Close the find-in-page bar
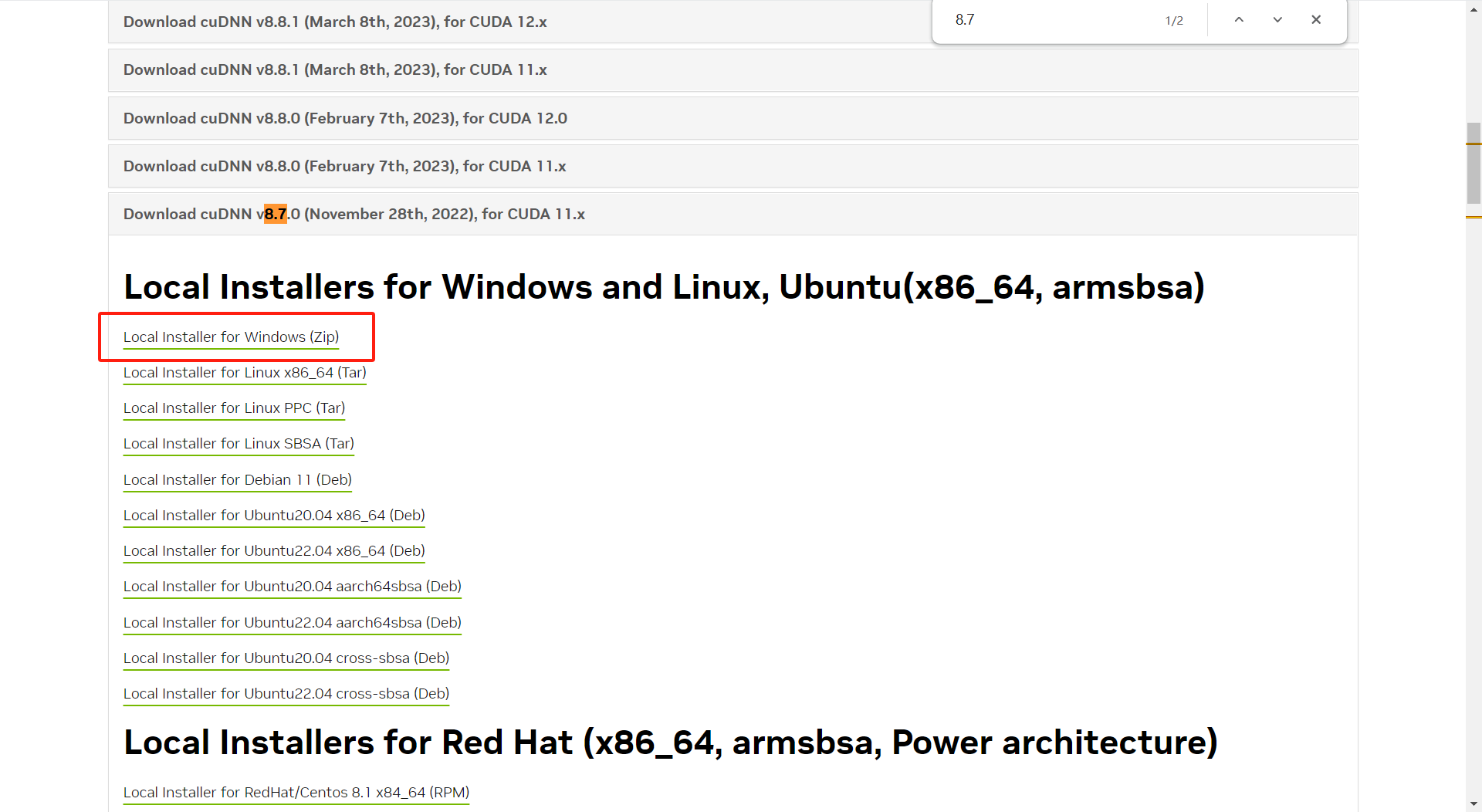 point(1316,20)
